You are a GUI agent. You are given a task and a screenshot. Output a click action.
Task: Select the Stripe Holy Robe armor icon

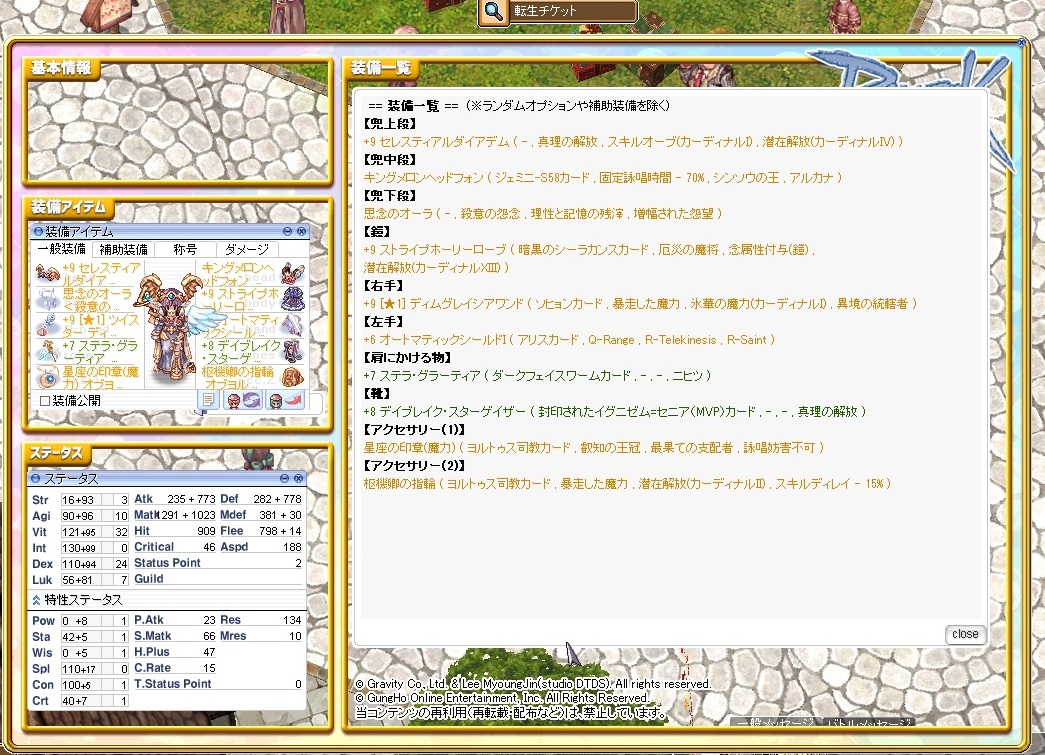[x=292, y=299]
